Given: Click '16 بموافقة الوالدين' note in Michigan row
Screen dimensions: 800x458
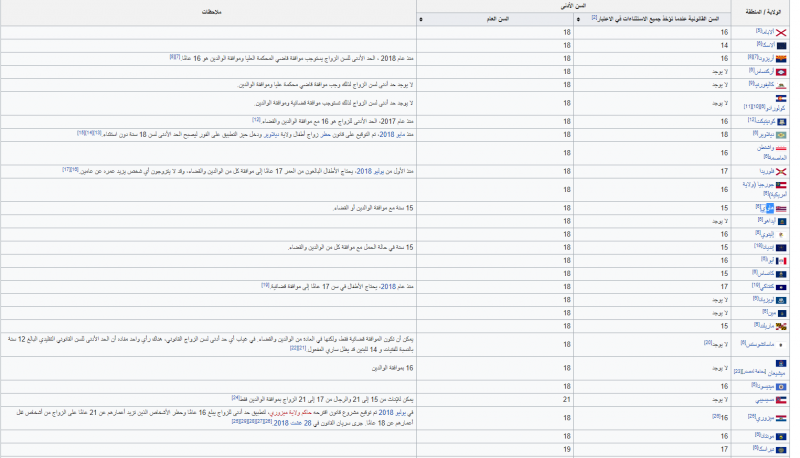Looking at the screenshot, I should 392,368.
